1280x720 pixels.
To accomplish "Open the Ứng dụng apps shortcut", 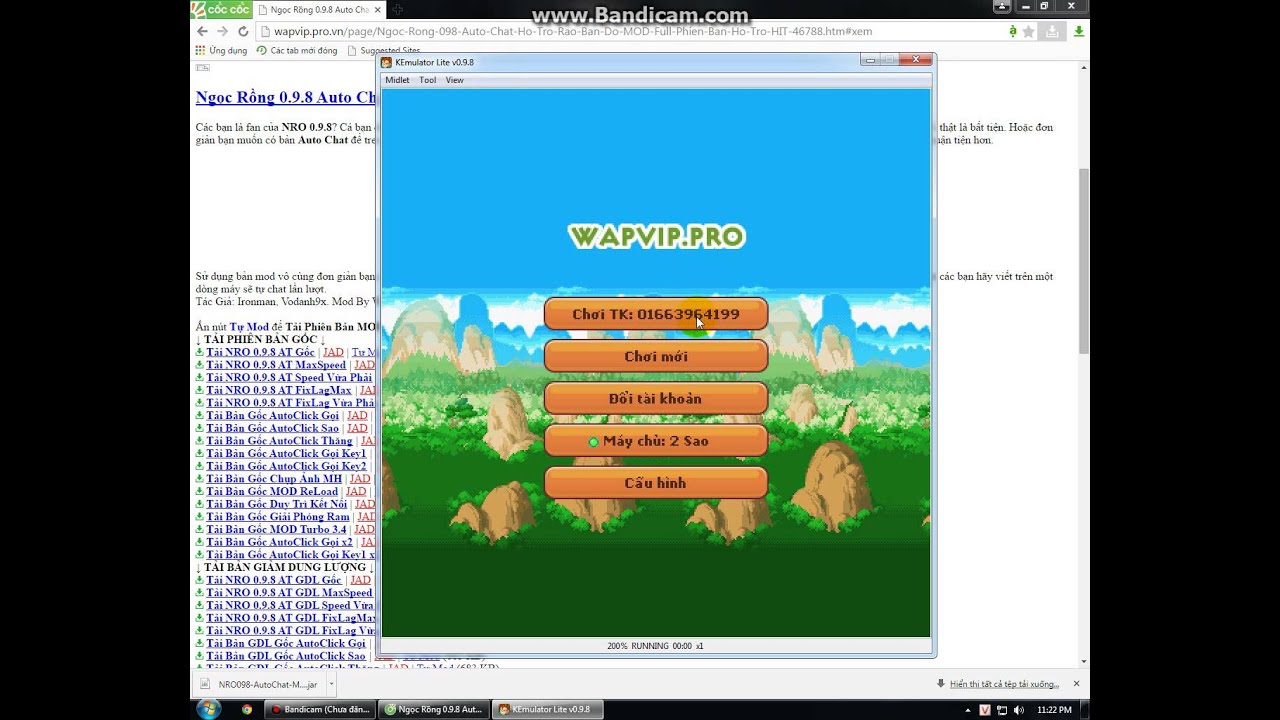I will coord(221,50).
